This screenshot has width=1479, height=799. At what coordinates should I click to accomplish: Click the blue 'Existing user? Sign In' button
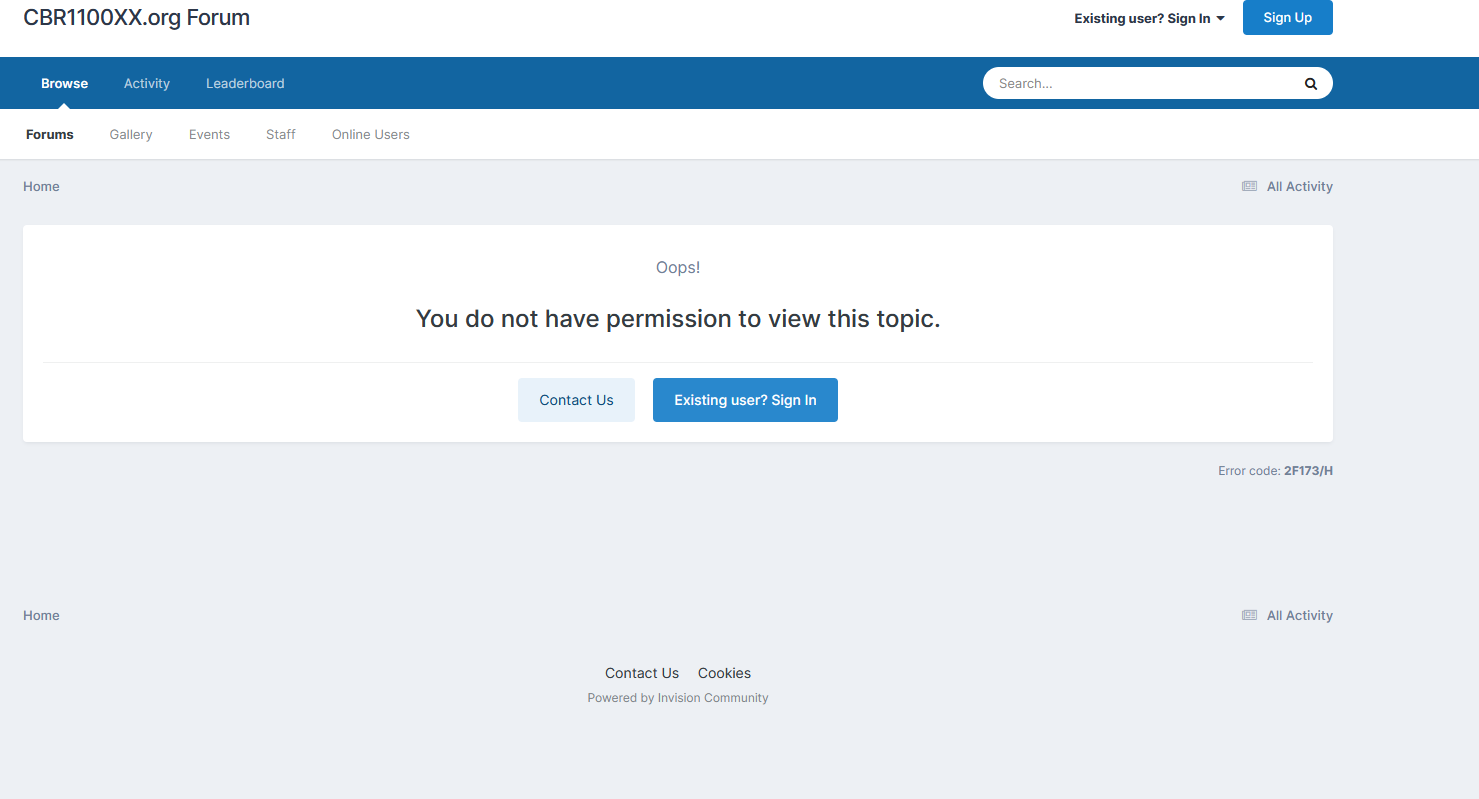click(x=745, y=400)
